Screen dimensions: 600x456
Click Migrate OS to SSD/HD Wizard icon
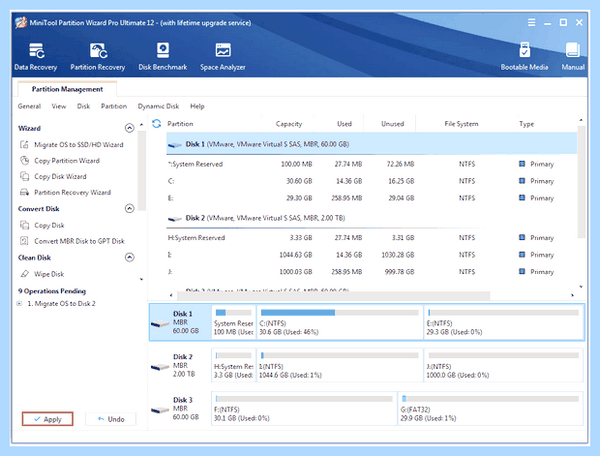pyautogui.click(x=24, y=145)
